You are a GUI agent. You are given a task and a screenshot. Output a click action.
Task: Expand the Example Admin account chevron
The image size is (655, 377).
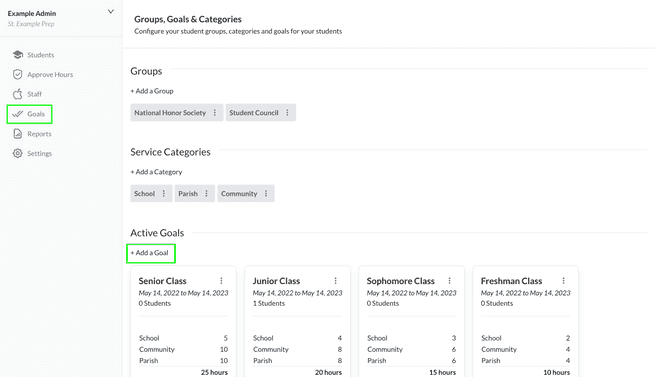point(111,12)
